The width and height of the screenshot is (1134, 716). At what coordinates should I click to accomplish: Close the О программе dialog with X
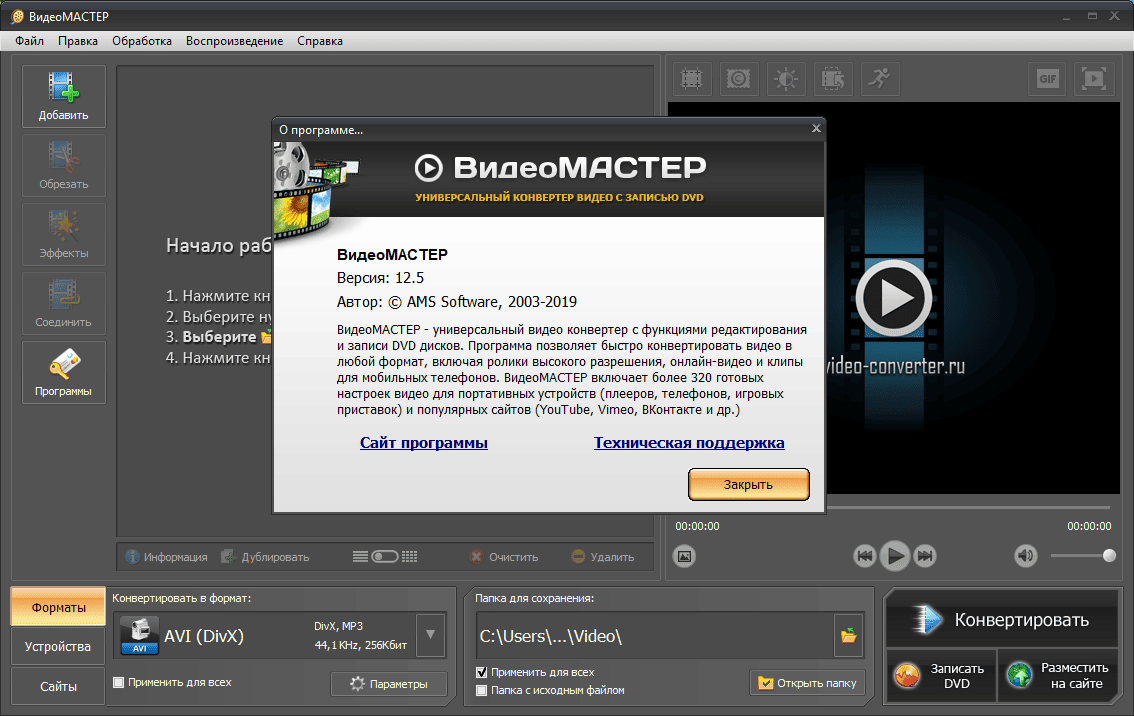(816, 128)
